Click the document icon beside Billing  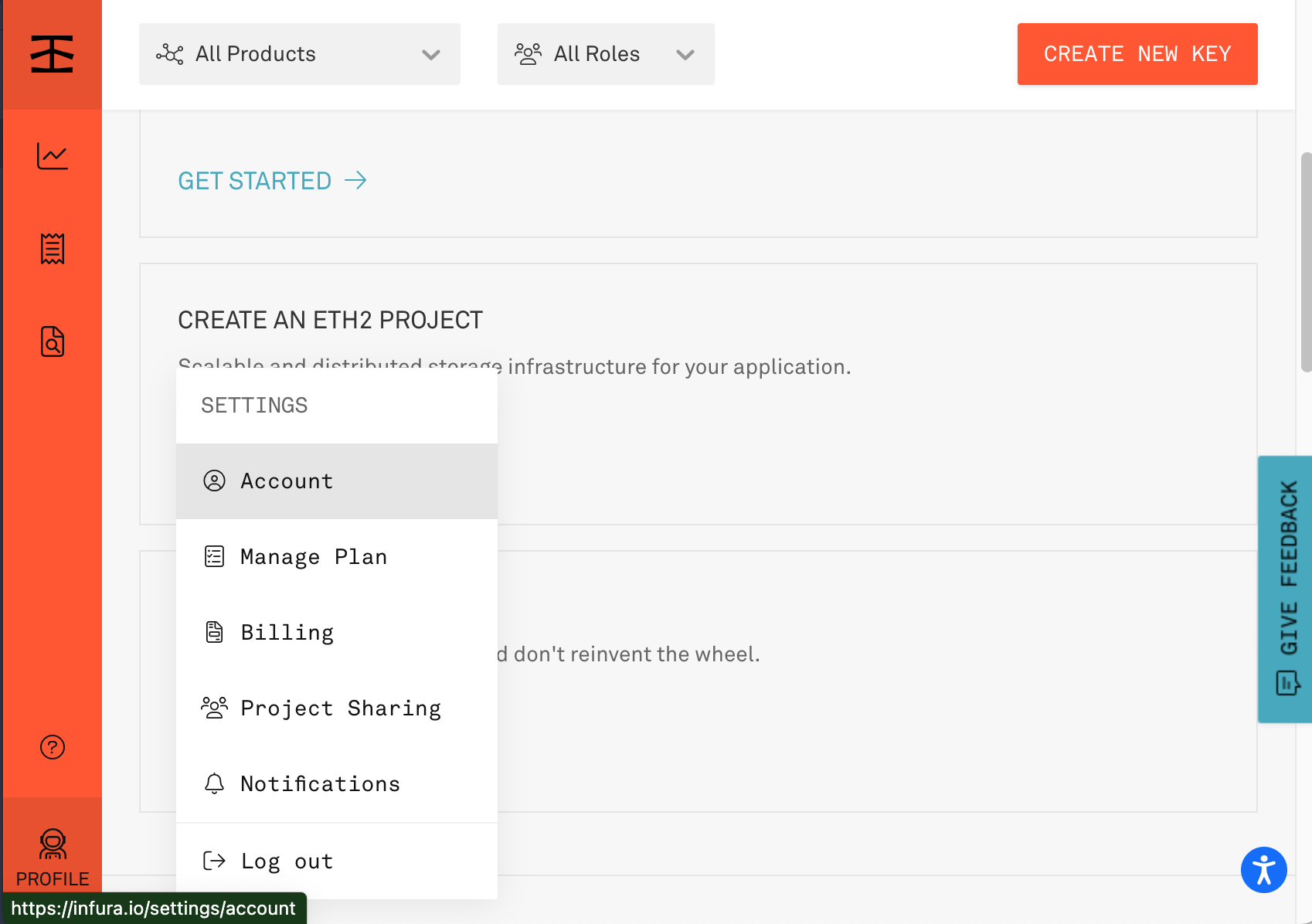click(214, 632)
